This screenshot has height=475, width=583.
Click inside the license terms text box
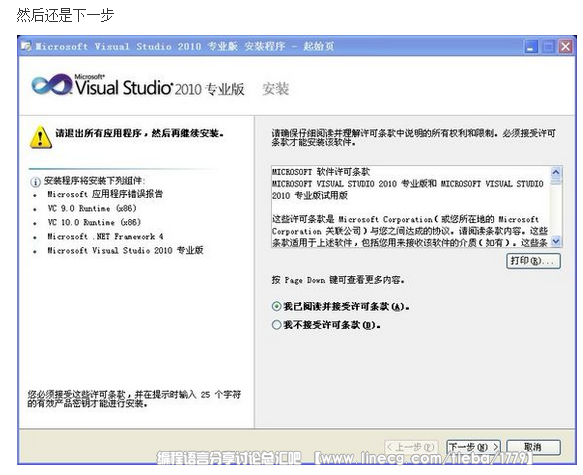[410, 207]
